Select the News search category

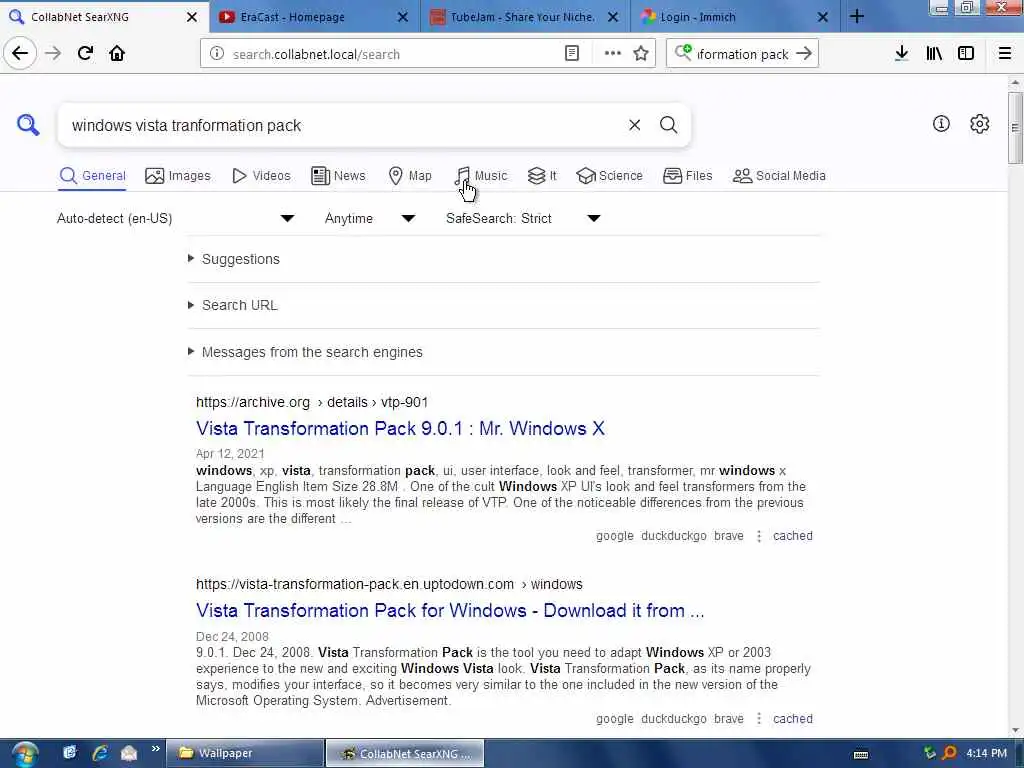click(338, 176)
